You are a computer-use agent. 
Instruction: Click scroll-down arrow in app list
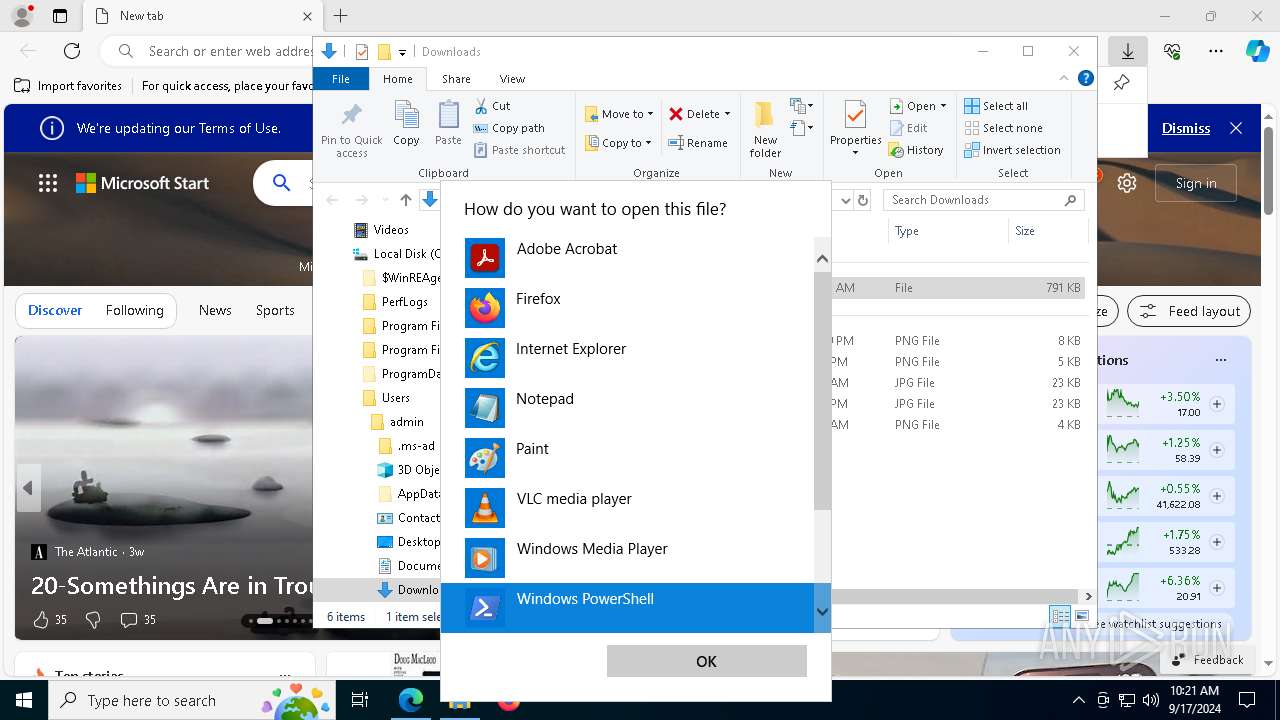click(x=822, y=611)
